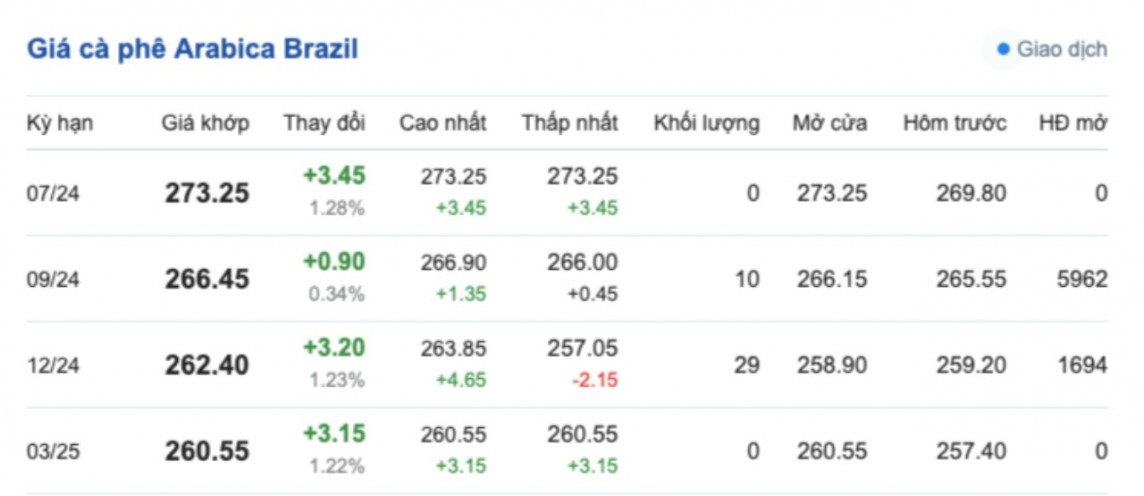This screenshot has height=496, width=1144.
Task: Click the blue Giao dịch status dot
Action: pos(1003,49)
